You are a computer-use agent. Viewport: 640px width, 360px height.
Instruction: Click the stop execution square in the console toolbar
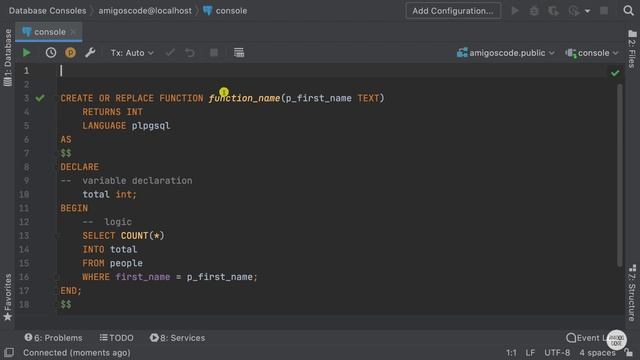pyautogui.click(x=213, y=53)
